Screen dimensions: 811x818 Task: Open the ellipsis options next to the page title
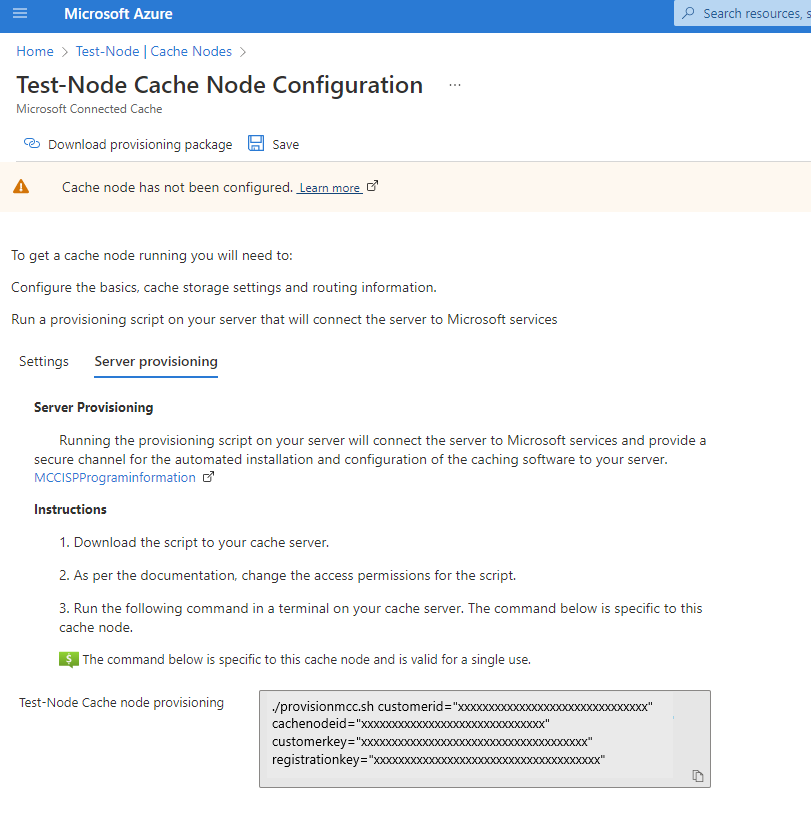pyautogui.click(x=455, y=85)
